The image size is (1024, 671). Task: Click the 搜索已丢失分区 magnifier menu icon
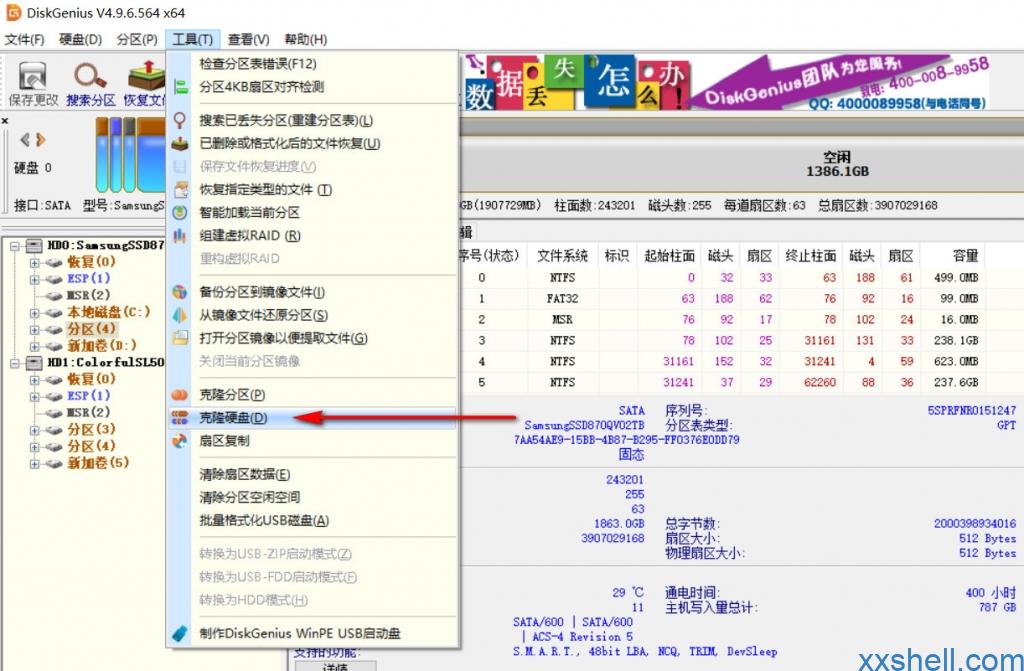click(x=180, y=120)
